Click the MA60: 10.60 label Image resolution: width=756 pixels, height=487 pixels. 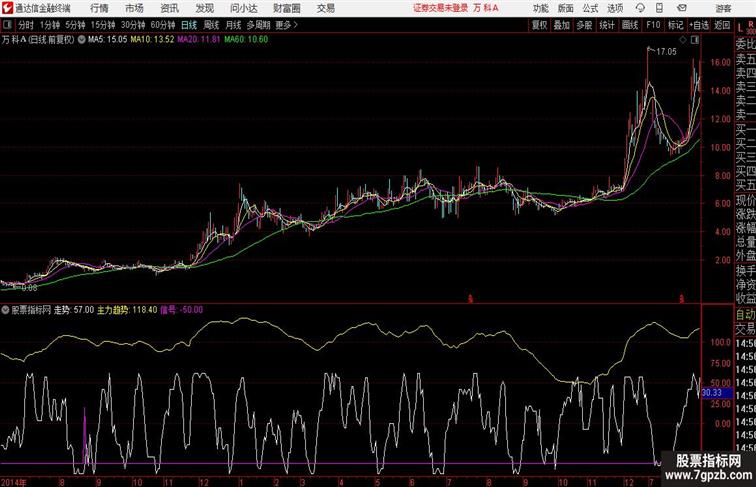(245, 40)
